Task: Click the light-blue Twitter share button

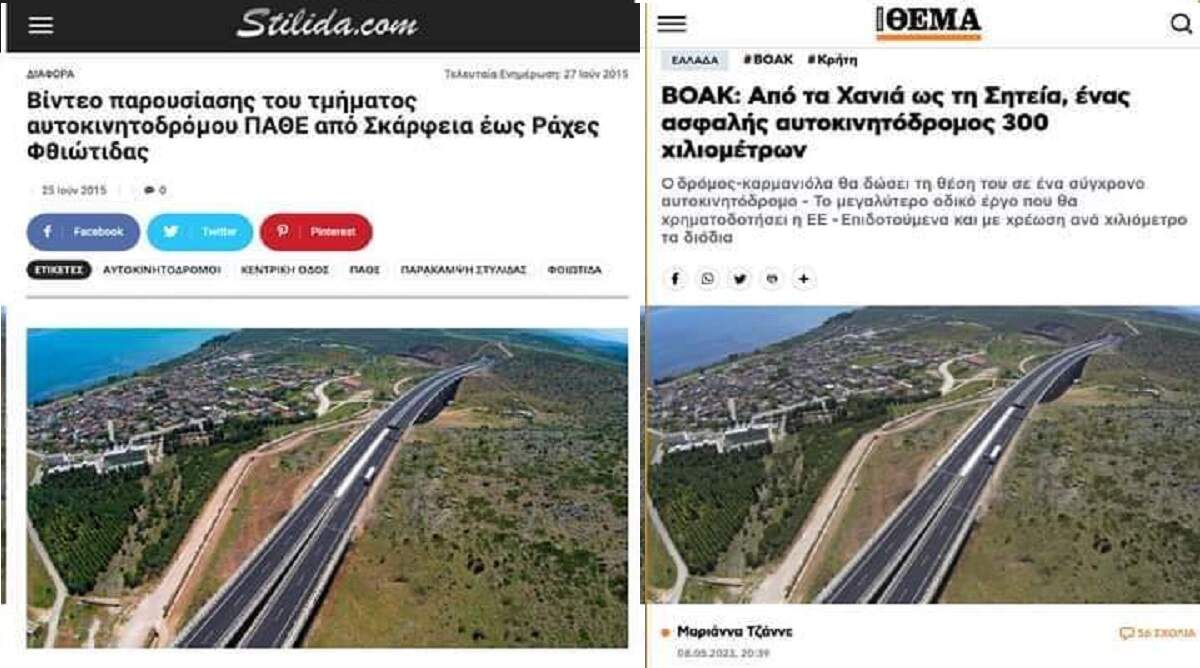Action: (x=200, y=232)
